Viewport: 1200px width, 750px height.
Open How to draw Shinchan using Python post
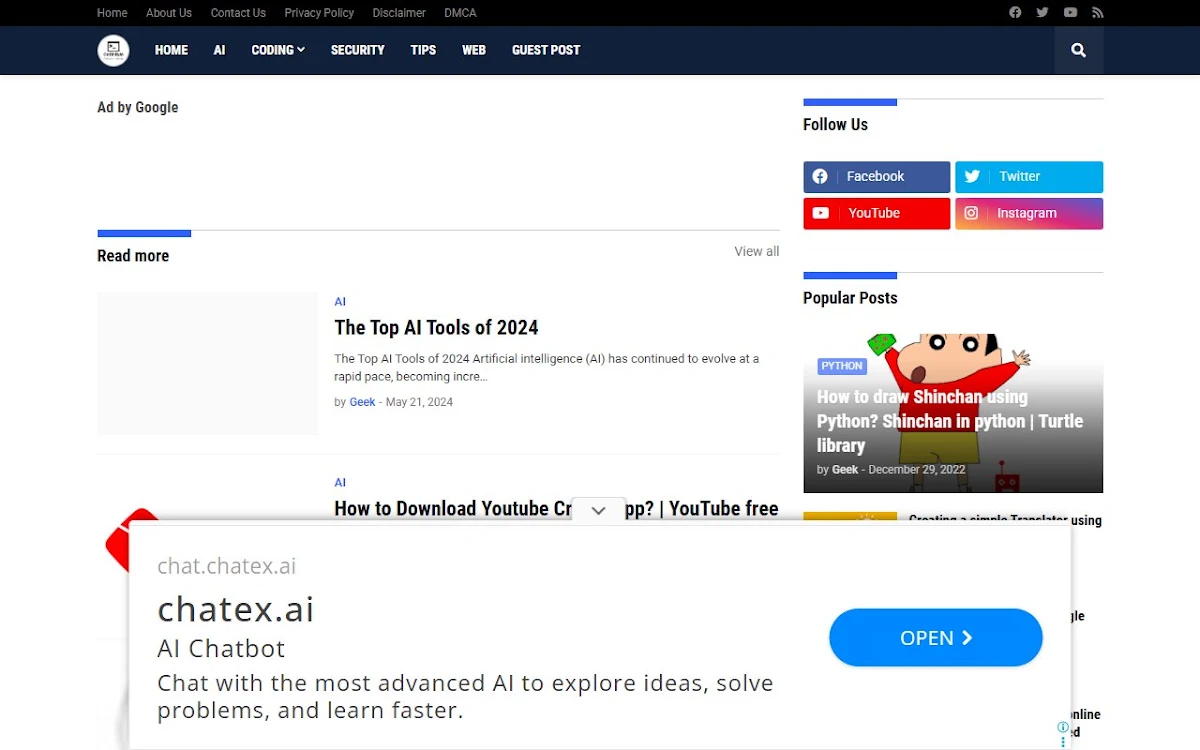[x=950, y=421]
